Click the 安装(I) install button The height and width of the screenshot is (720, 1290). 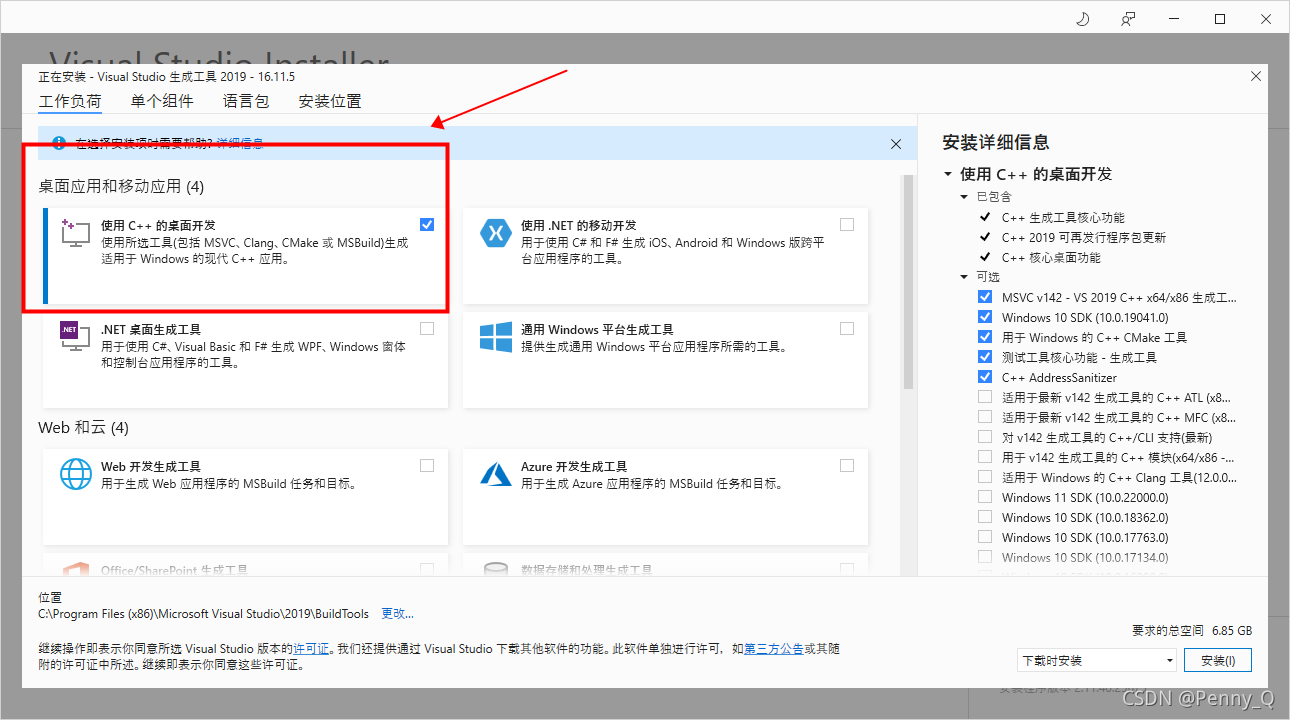[1218, 660]
